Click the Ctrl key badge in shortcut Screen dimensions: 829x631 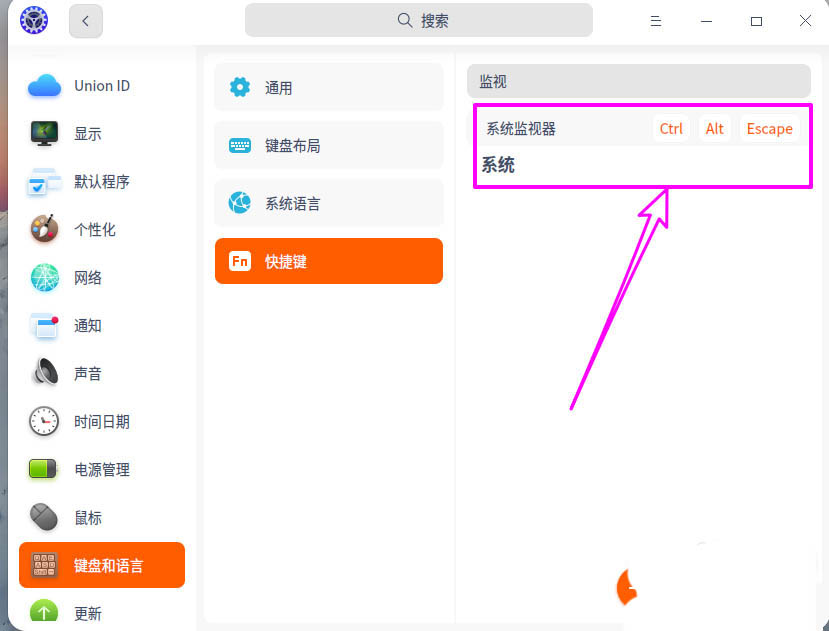(x=671, y=128)
